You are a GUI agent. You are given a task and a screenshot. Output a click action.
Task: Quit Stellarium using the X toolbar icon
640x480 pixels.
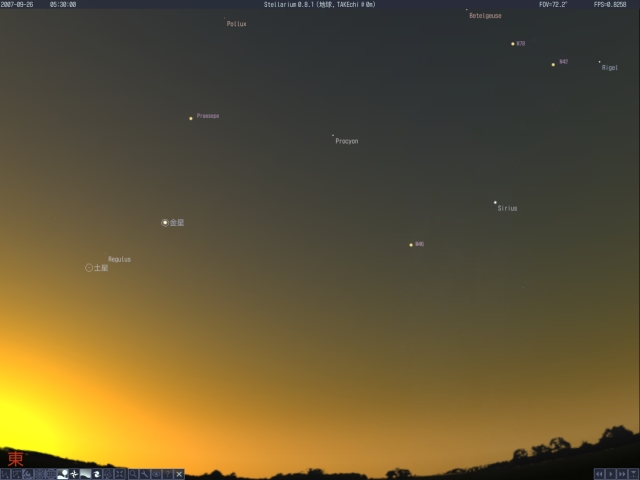[x=179, y=474]
